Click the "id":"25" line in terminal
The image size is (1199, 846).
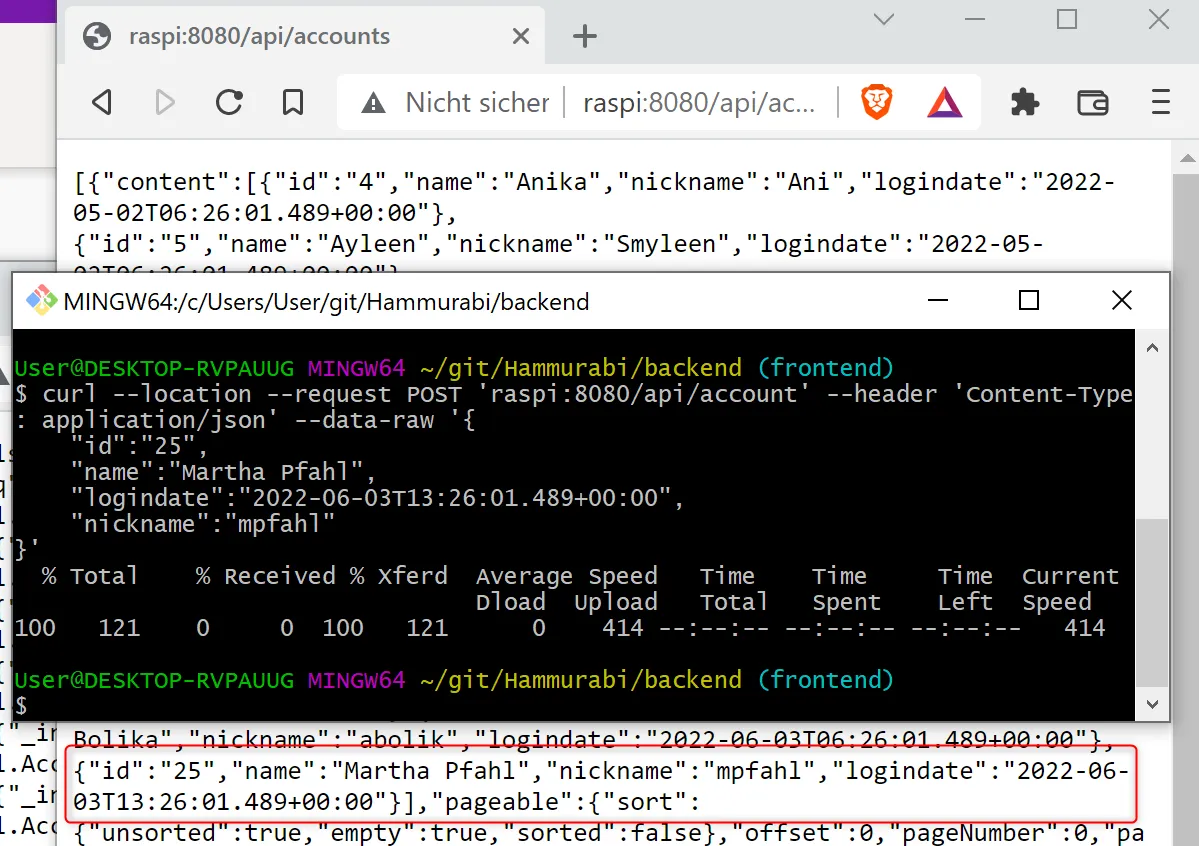(139, 446)
